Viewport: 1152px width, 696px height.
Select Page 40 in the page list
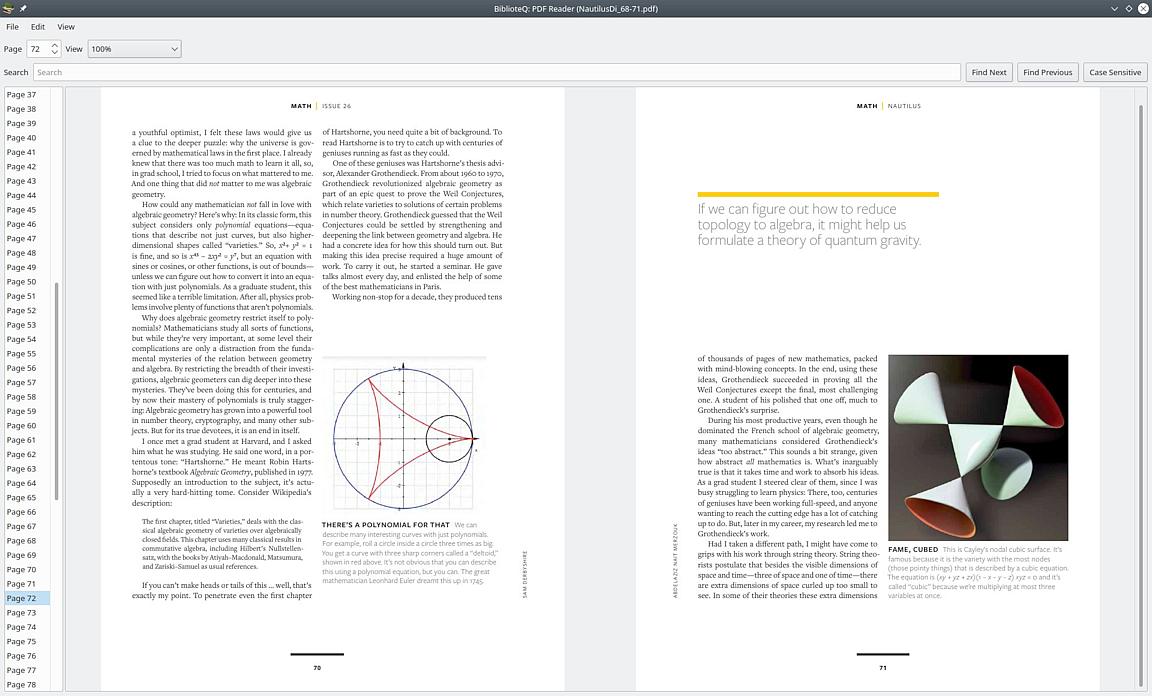27,137
